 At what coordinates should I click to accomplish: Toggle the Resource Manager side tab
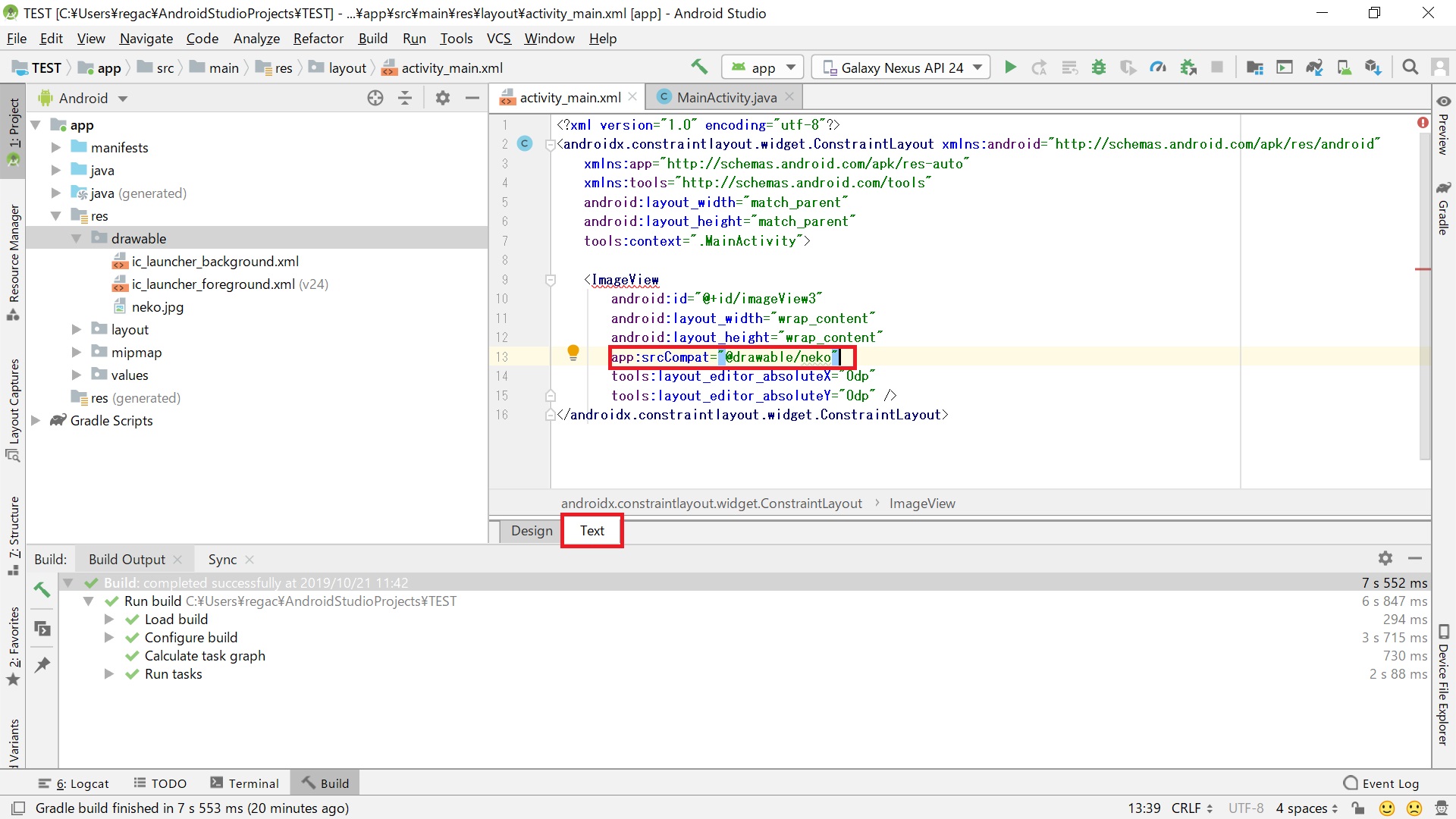pyautogui.click(x=13, y=262)
